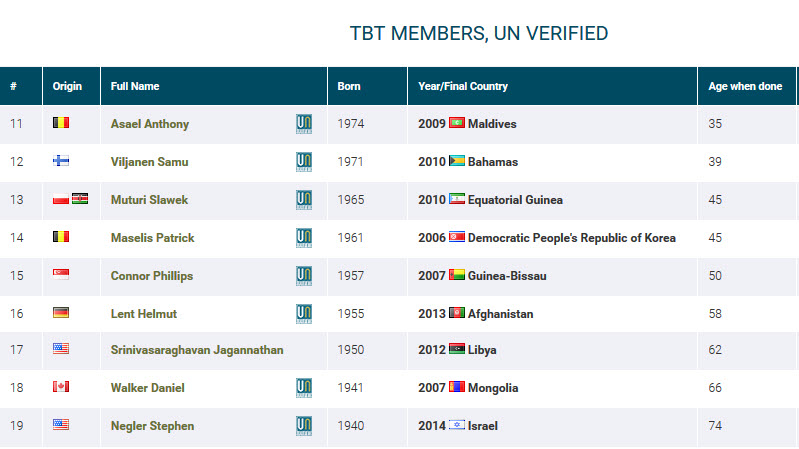Click Maldives flag icon in row 11
Image resolution: width=799 pixels, height=449 pixels.
pyautogui.click(x=458, y=124)
